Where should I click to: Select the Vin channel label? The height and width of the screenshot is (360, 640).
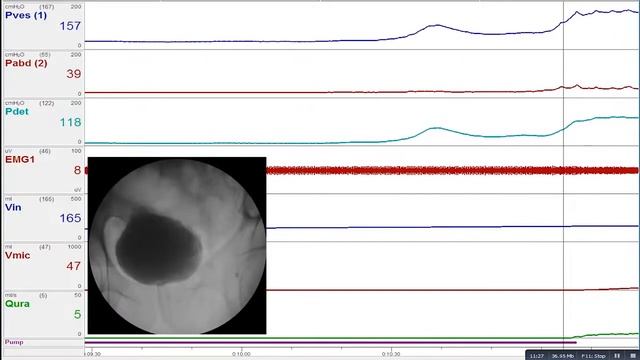point(13,207)
